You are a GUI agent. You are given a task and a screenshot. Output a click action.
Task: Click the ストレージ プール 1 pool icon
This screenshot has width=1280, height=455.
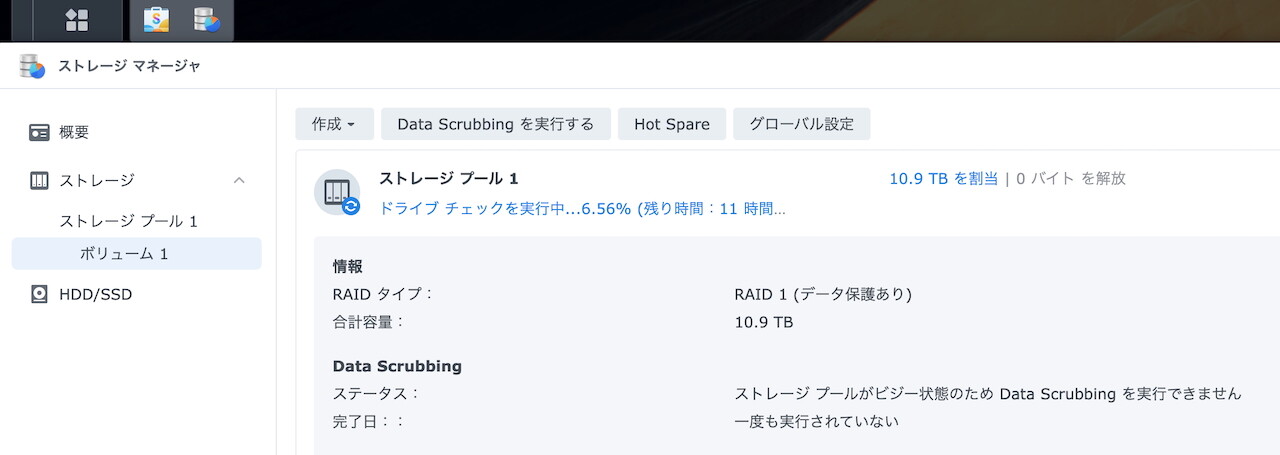336,191
